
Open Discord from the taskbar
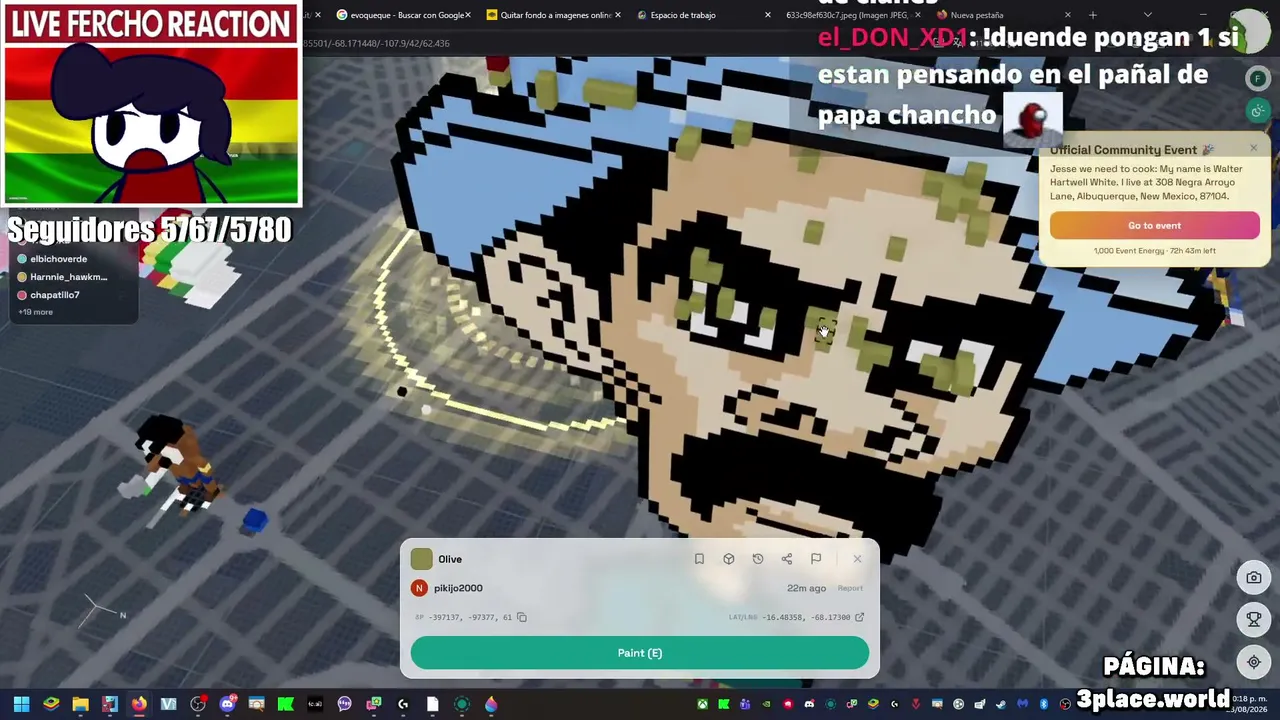pos(227,704)
